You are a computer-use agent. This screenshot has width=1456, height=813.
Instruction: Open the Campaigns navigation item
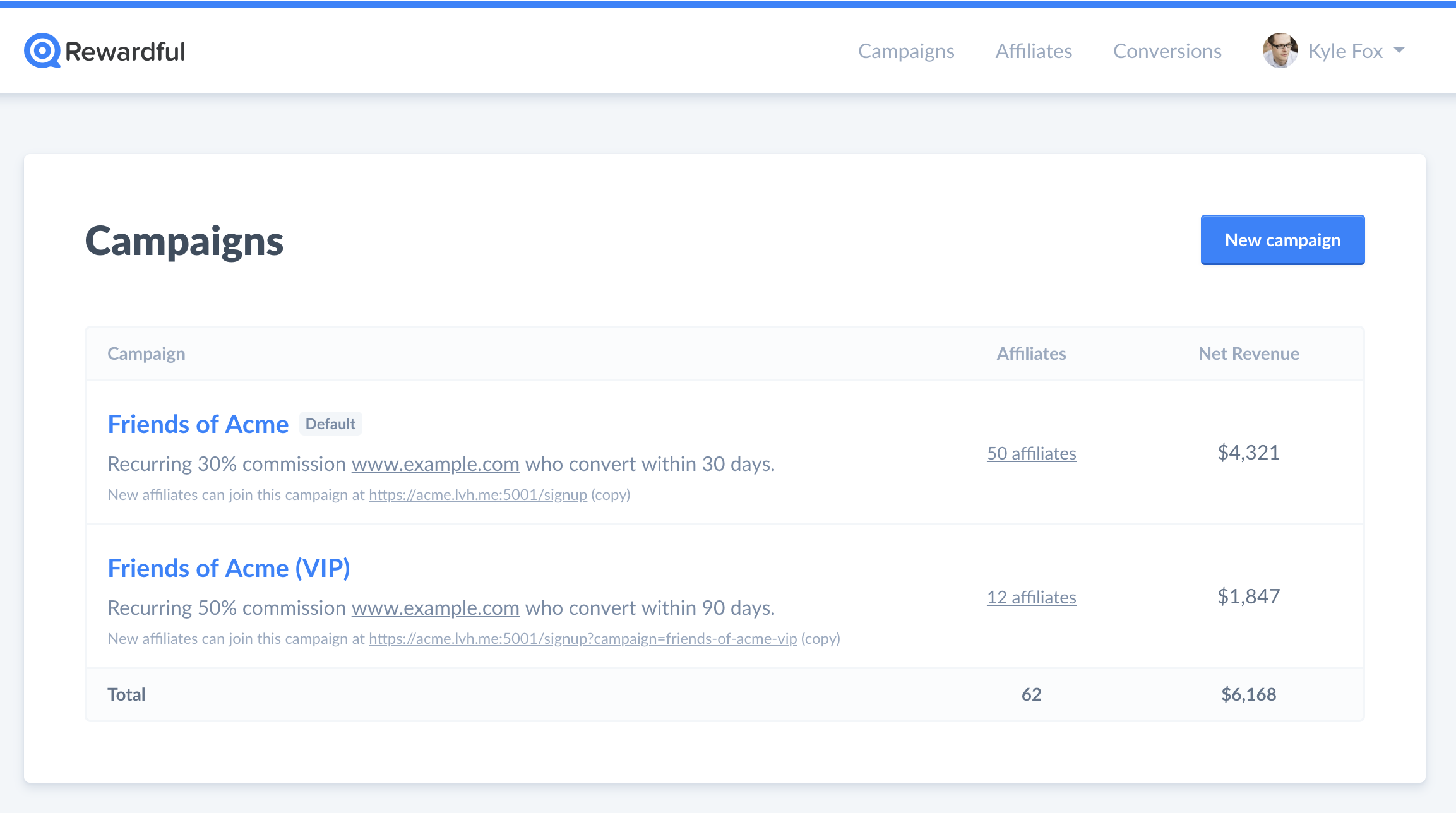click(906, 51)
